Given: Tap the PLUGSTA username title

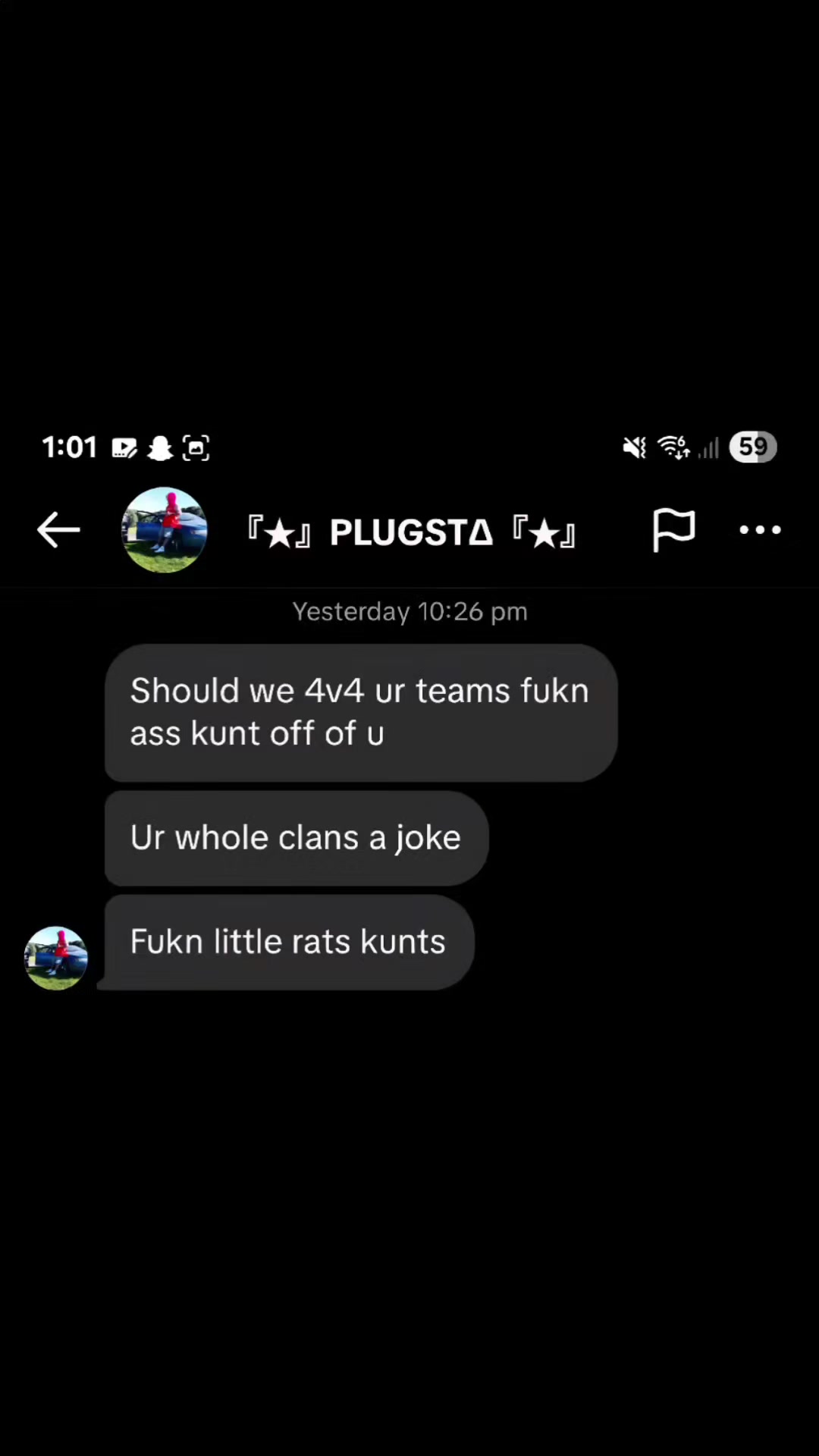Looking at the screenshot, I should (411, 532).
